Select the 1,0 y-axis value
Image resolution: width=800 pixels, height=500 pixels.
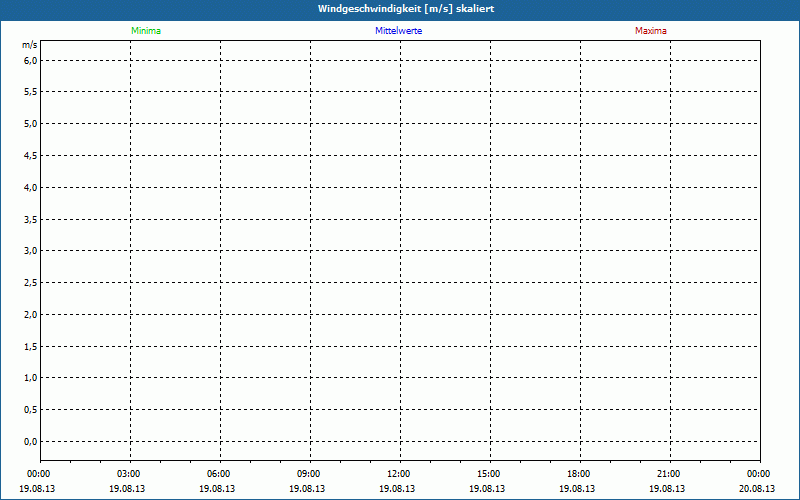(x=31, y=378)
